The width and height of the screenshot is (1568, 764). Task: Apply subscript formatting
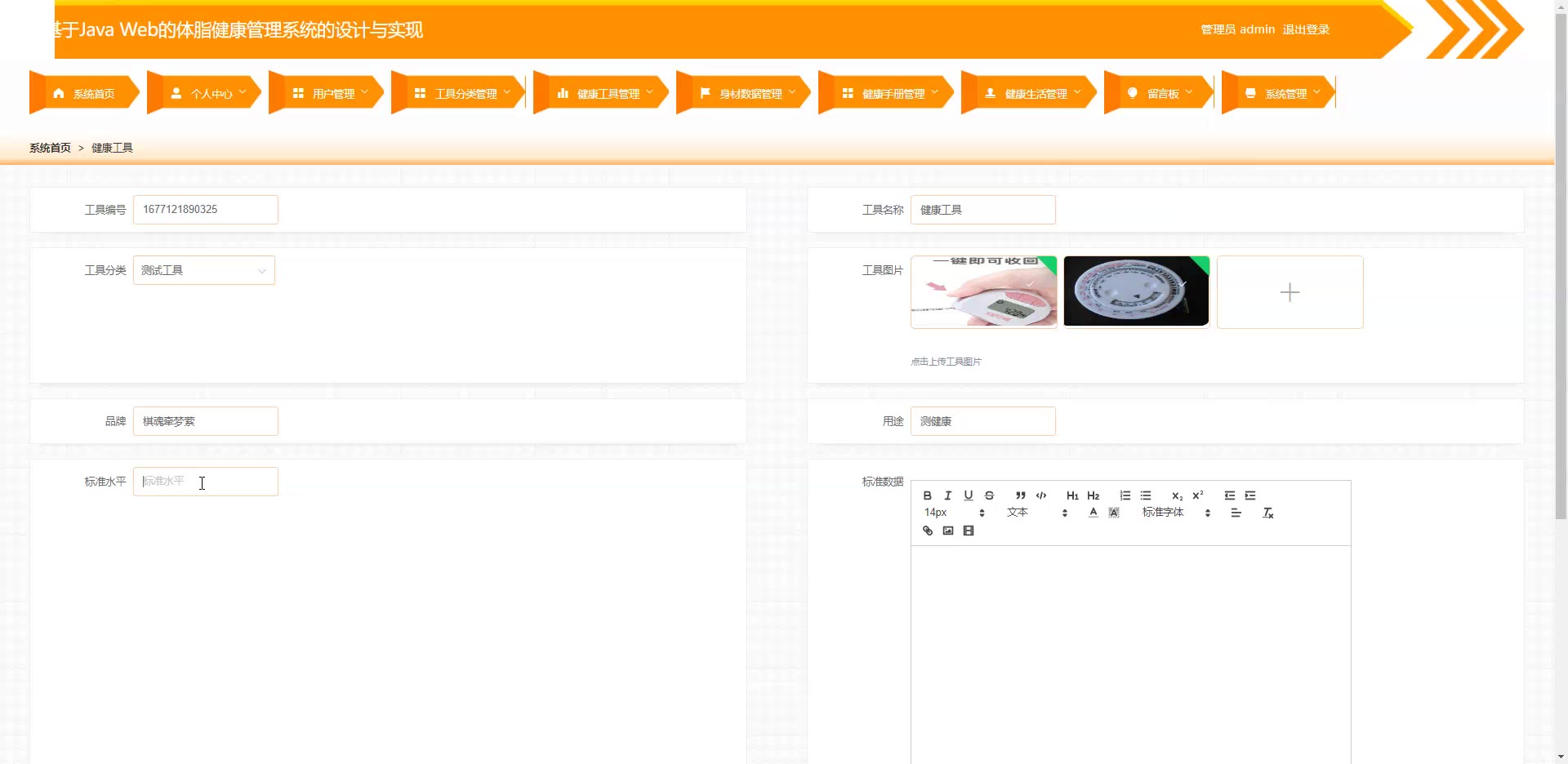(x=1177, y=495)
